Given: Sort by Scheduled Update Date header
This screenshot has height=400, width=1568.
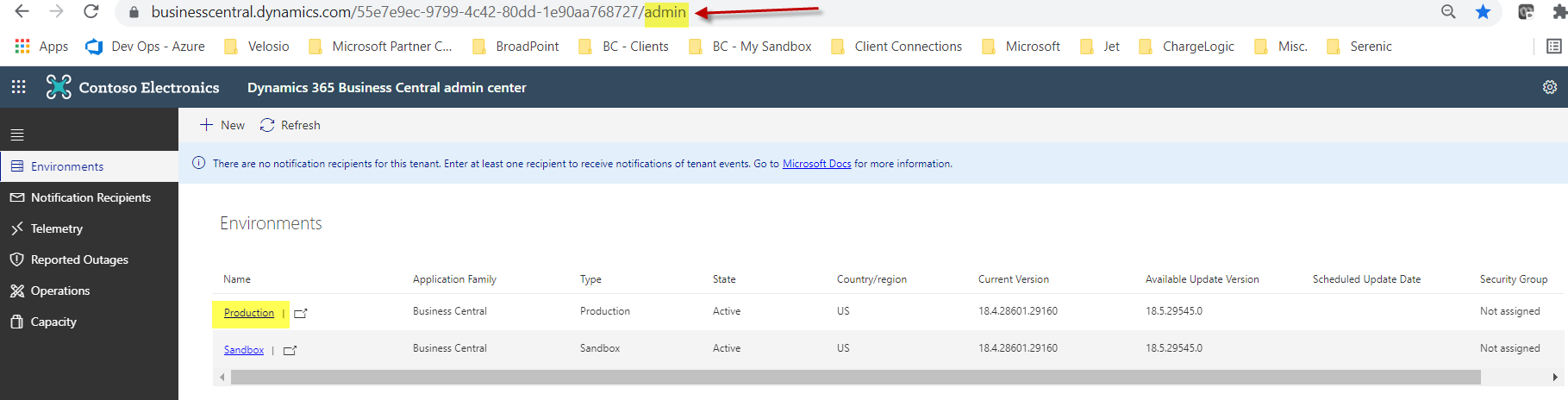Looking at the screenshot, I should point(1366,279).
